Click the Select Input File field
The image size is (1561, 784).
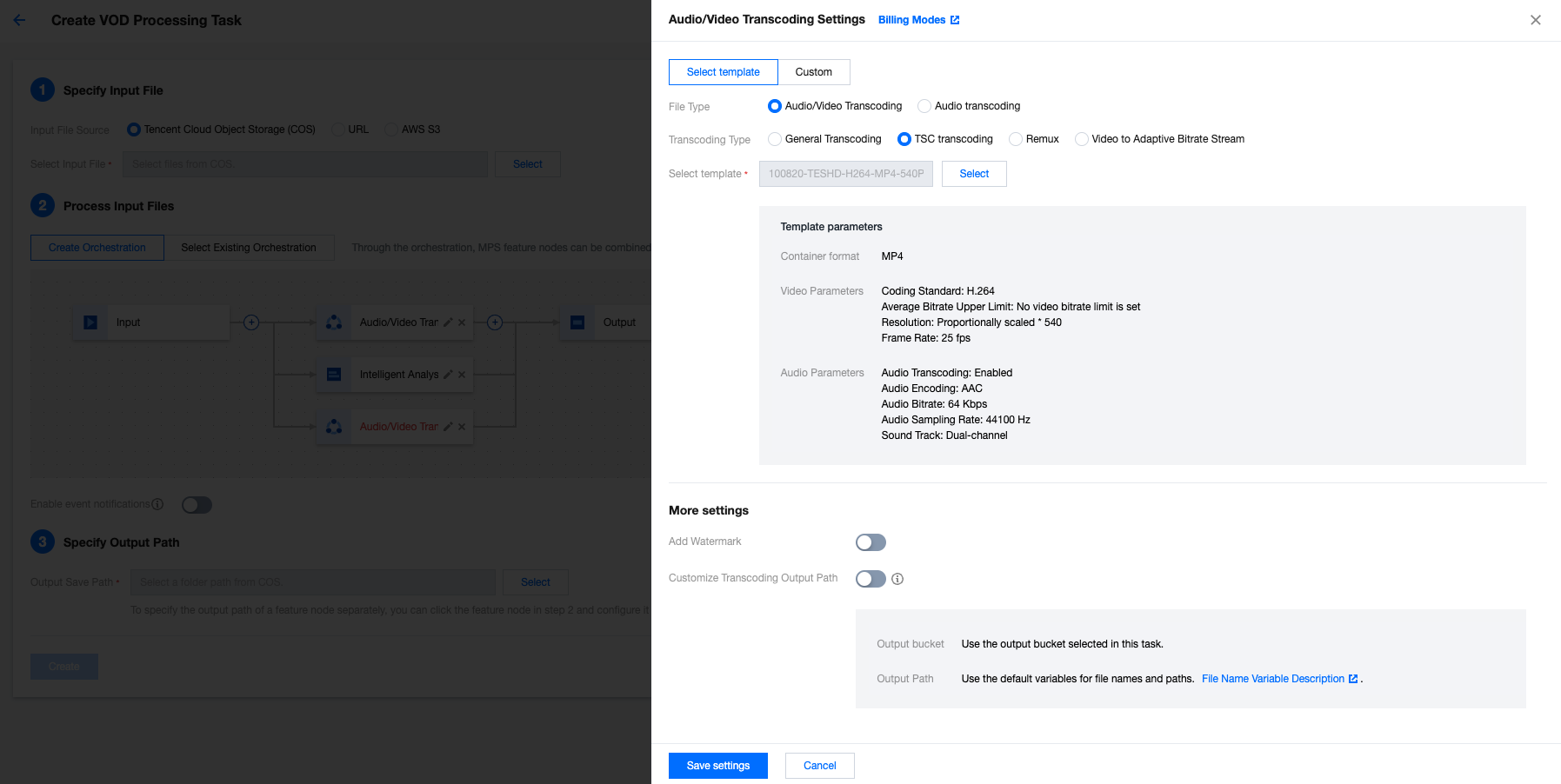(x=305, y=164)
